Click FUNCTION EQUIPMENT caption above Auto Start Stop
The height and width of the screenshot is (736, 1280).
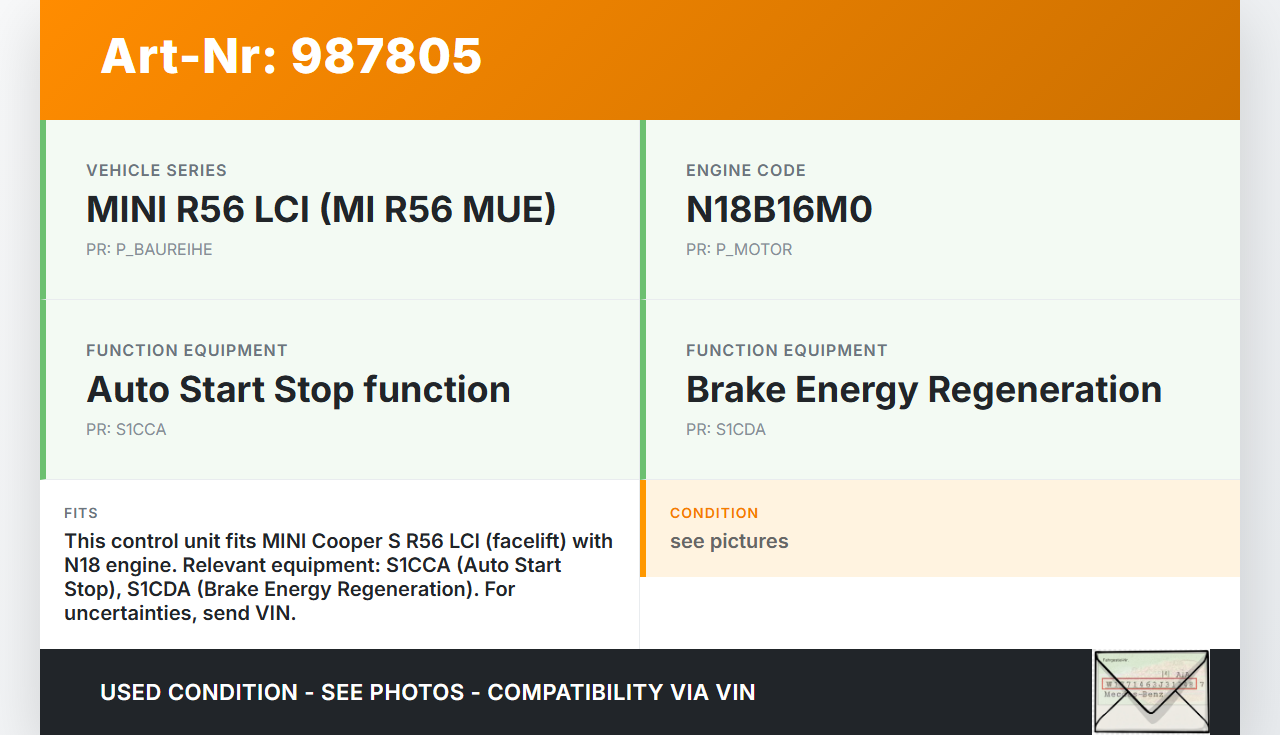[187, 350]
